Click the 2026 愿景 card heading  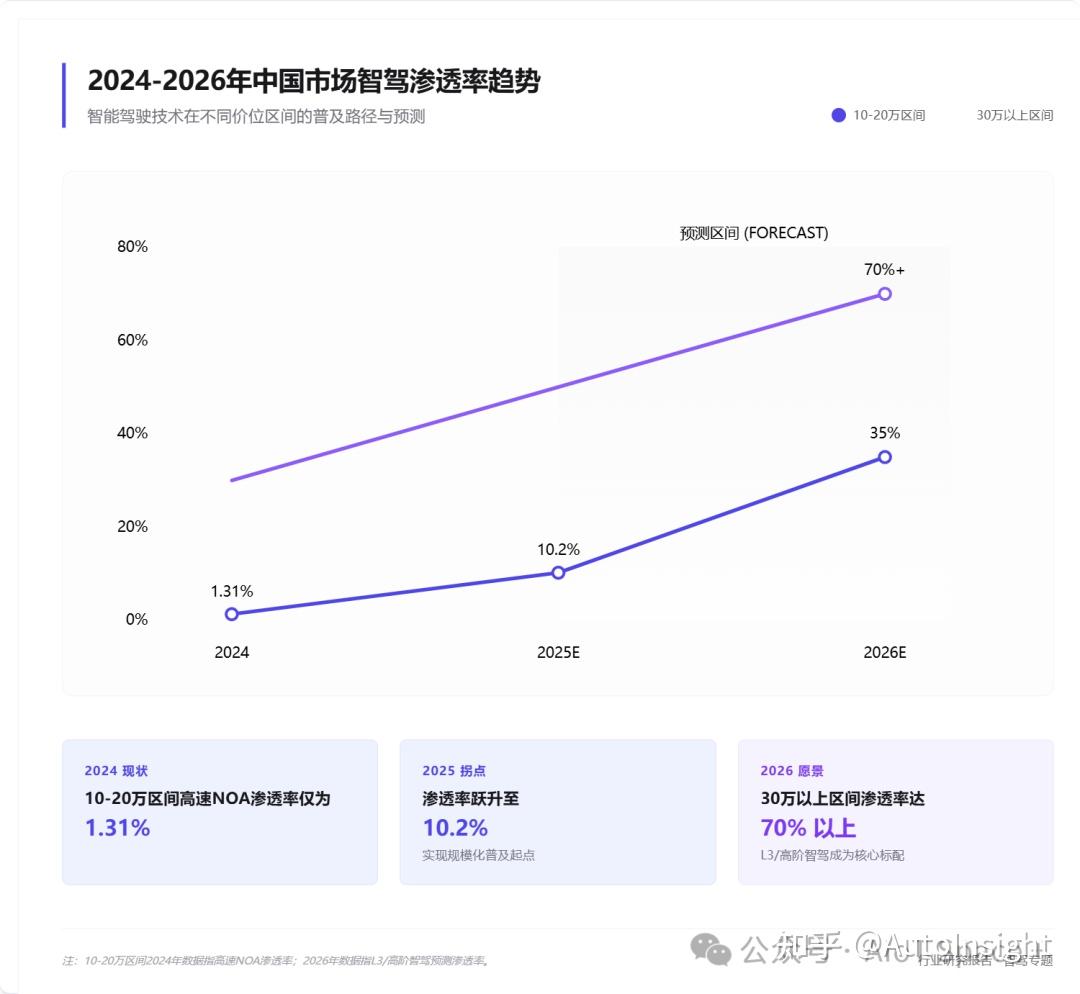792,771
